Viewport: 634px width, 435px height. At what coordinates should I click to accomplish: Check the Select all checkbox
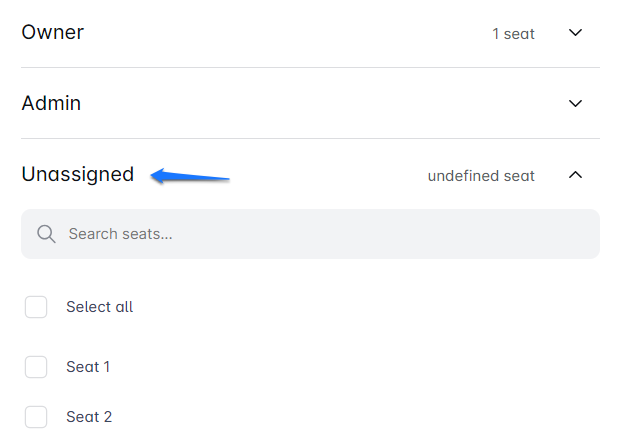point(36,307)
